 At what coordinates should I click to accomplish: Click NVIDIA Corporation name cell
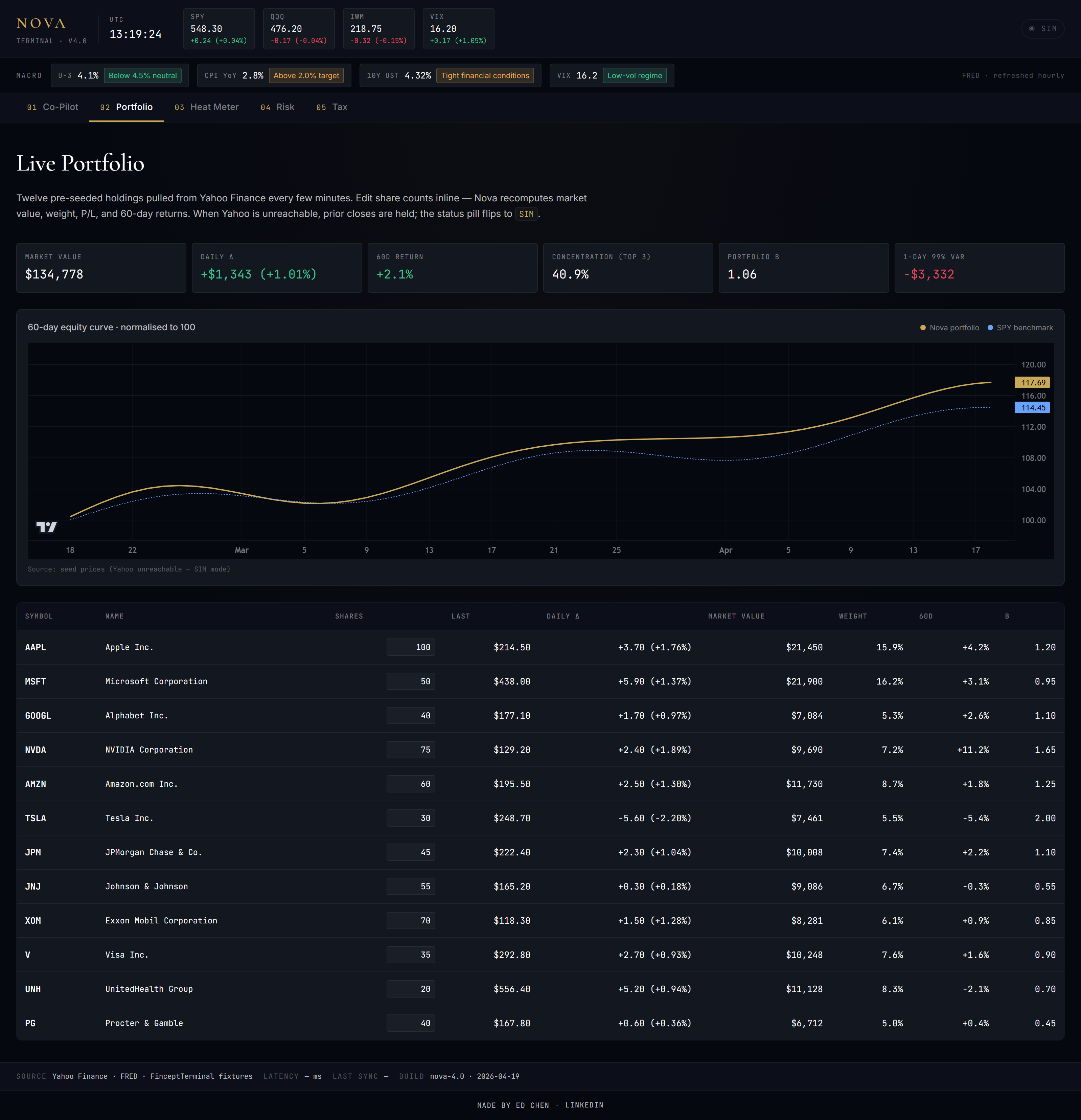pos(149,750)
